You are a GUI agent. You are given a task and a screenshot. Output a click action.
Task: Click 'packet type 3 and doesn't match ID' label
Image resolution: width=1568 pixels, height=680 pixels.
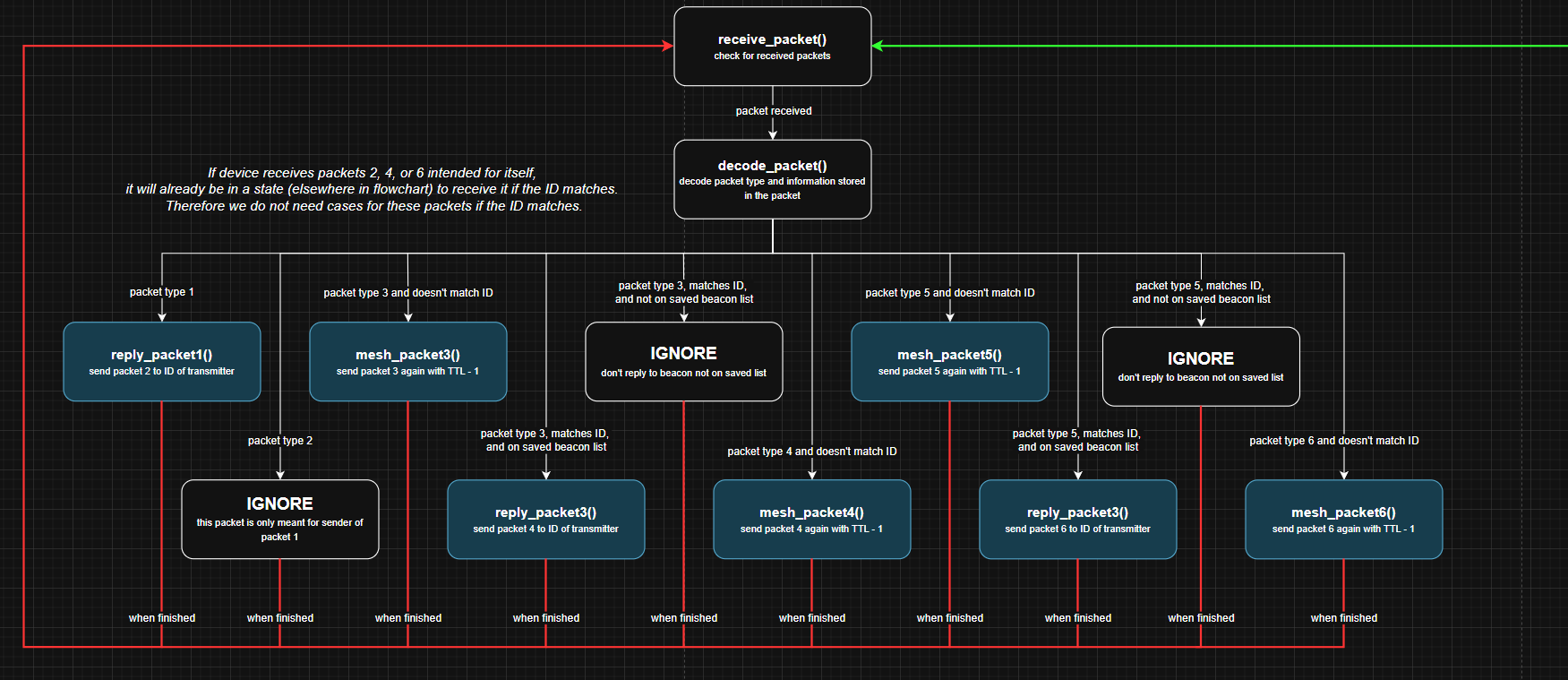408,293
